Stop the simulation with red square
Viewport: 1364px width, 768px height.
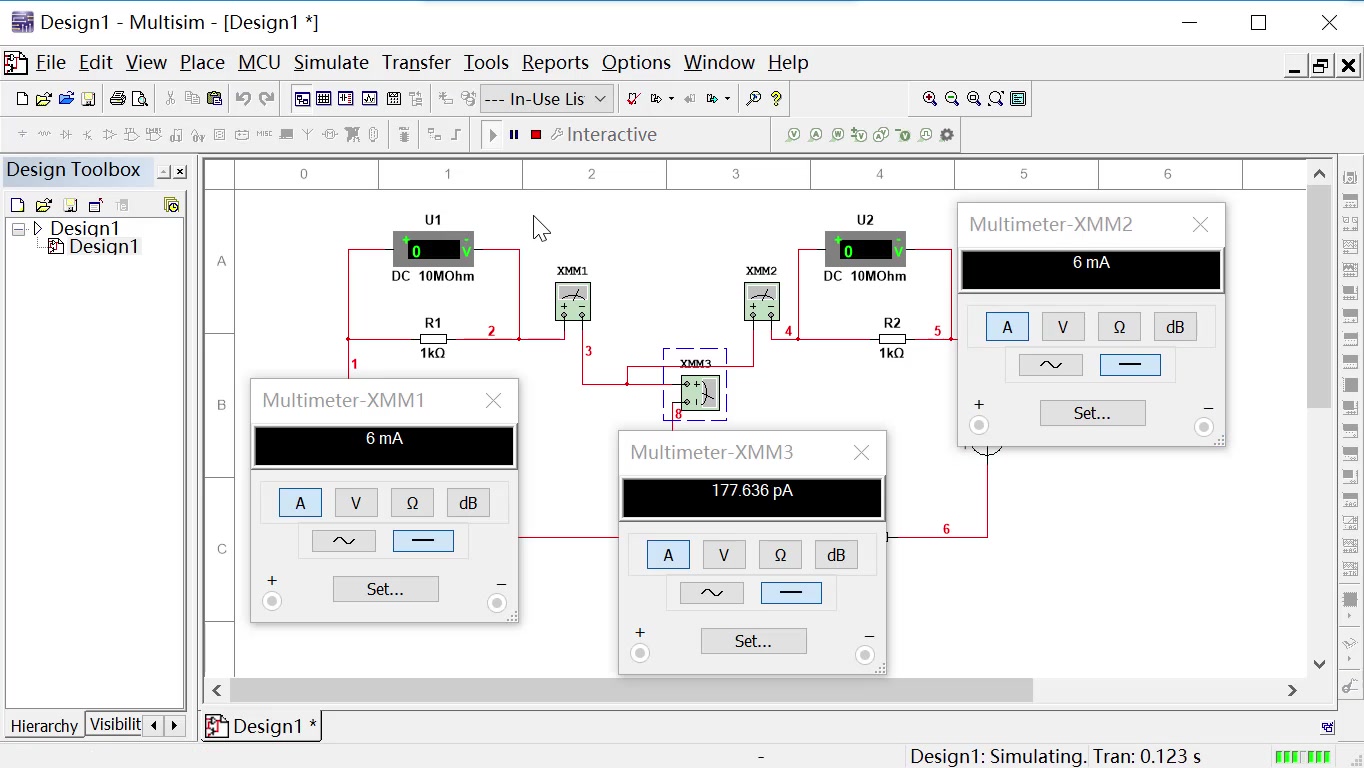[536, 135]
